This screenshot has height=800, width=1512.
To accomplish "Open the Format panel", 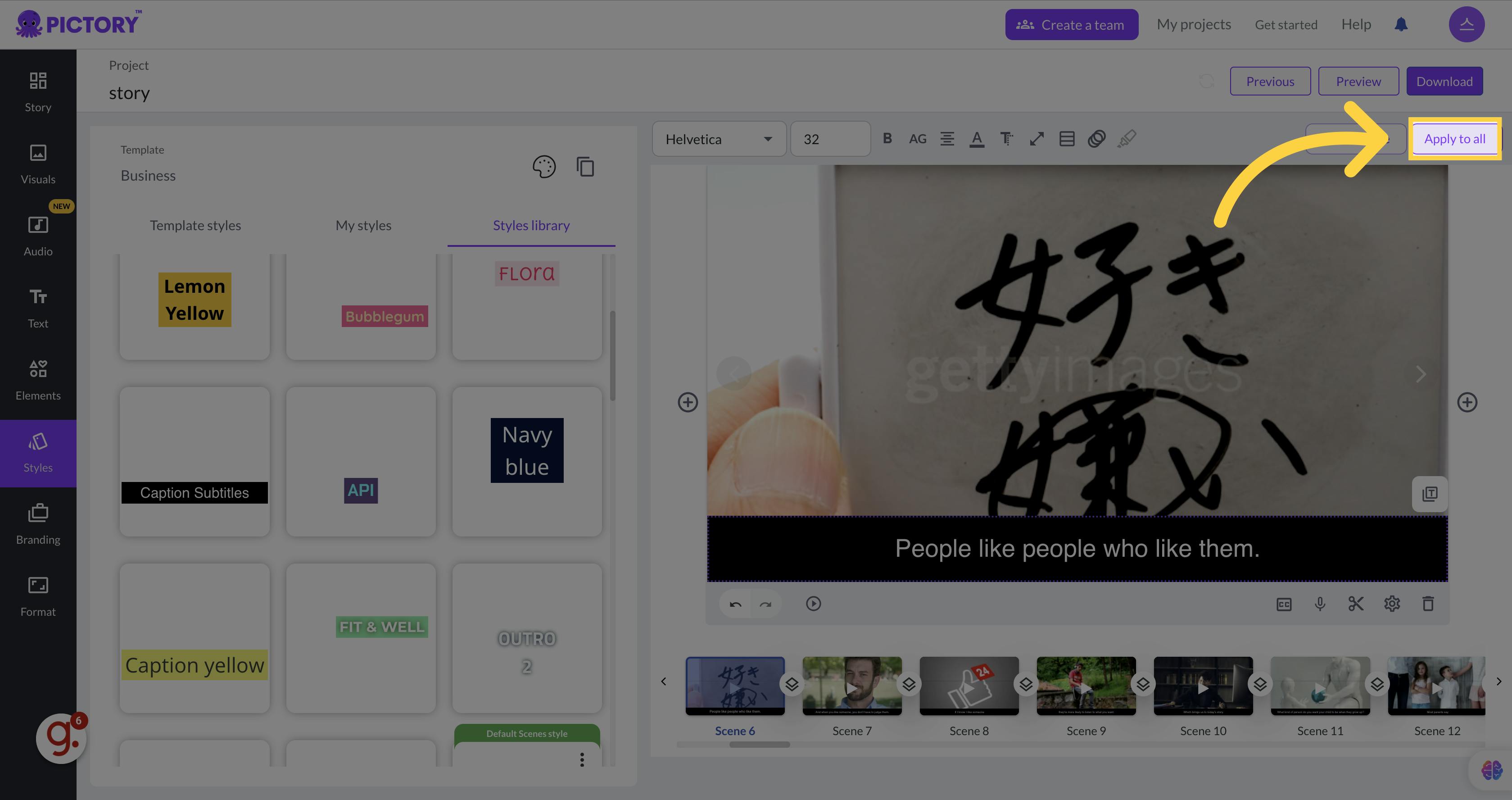I will click(x=38, y=596).
